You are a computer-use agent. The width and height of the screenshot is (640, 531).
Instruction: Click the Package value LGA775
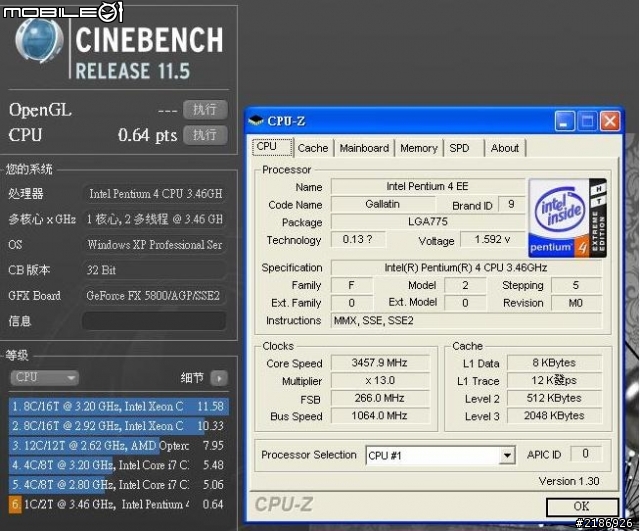(427, 222)
